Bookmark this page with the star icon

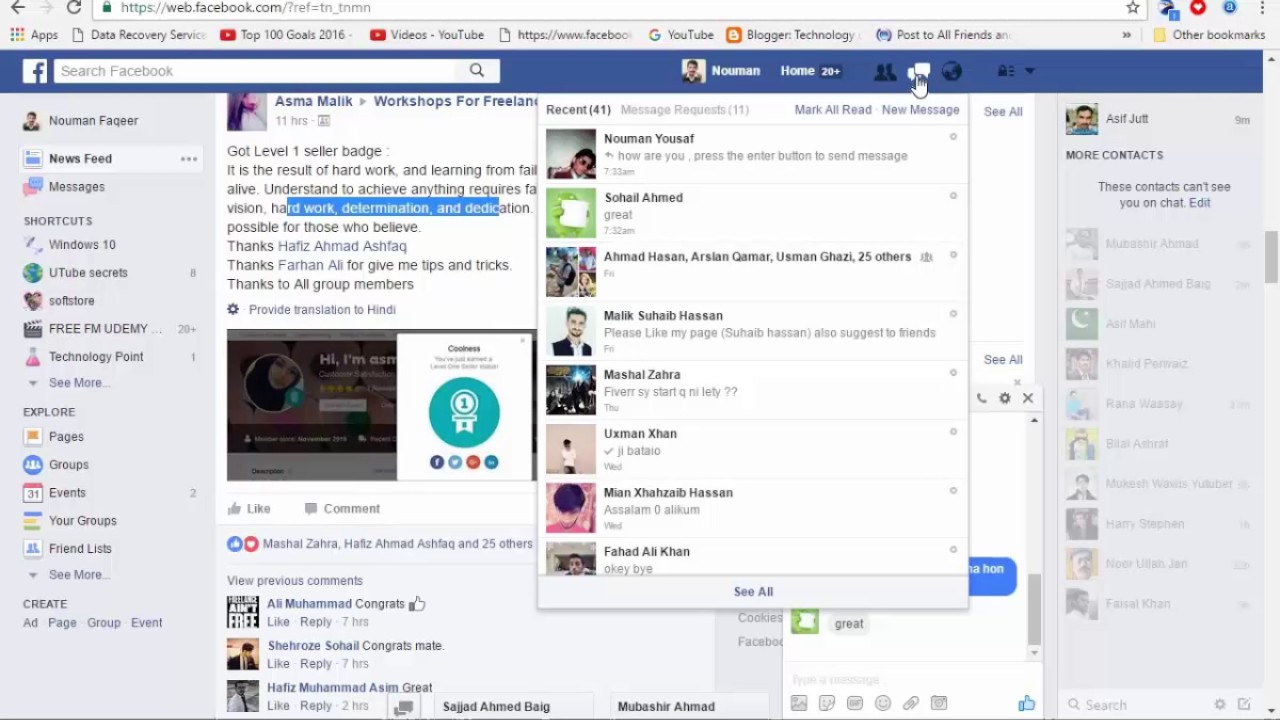click(x=1132, y=8)
